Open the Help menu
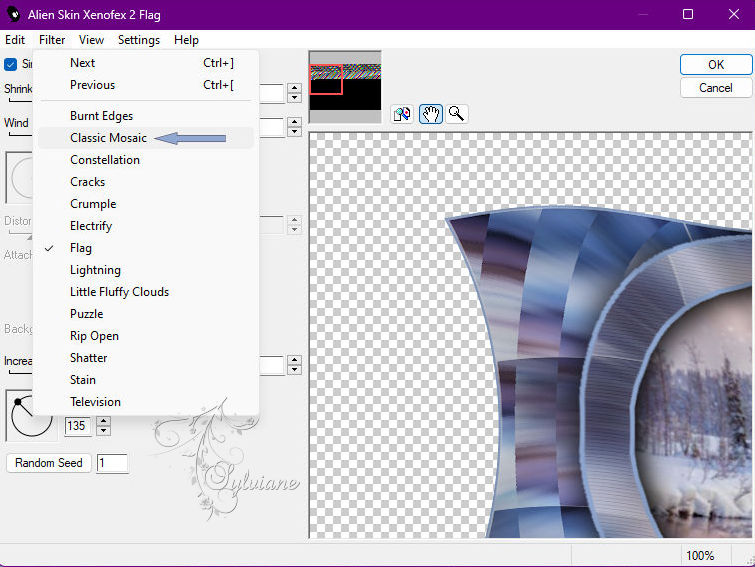The height and width of the screenshot is (567, 755). coord(186,40)
